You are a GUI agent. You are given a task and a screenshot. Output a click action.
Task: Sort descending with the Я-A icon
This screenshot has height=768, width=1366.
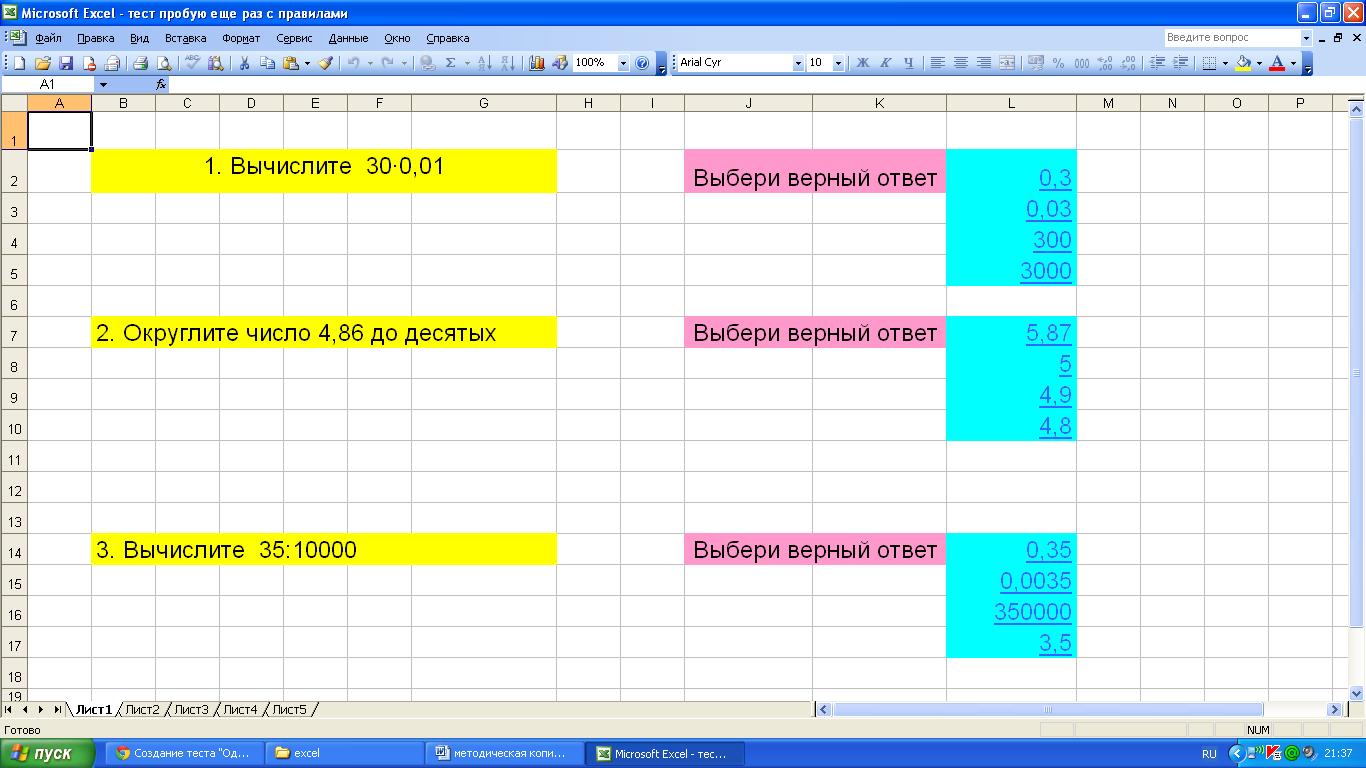pos(507,63)
